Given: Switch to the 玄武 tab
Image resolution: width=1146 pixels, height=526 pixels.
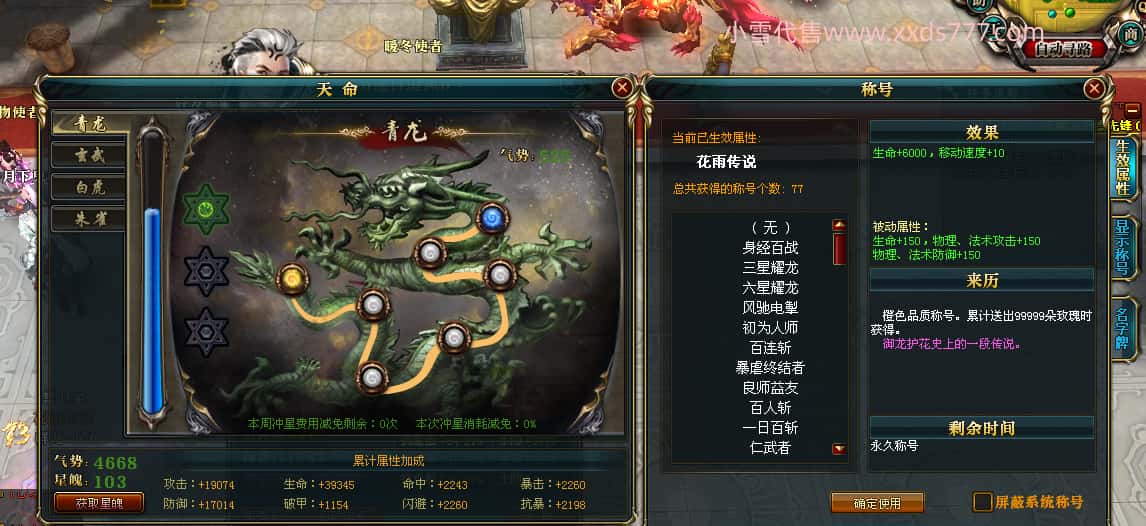Looking at the screenshot, I should 89,155.
